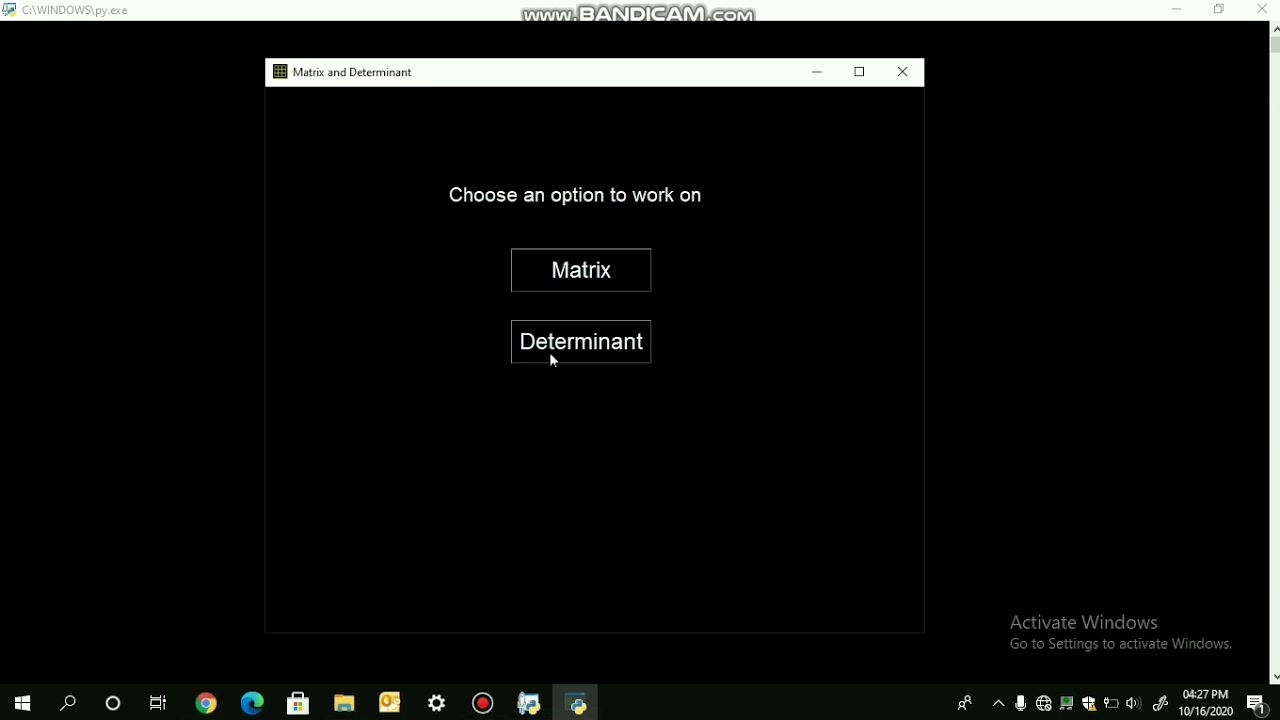Close the py.exe console window
1280x720 pixels.
1261,9
